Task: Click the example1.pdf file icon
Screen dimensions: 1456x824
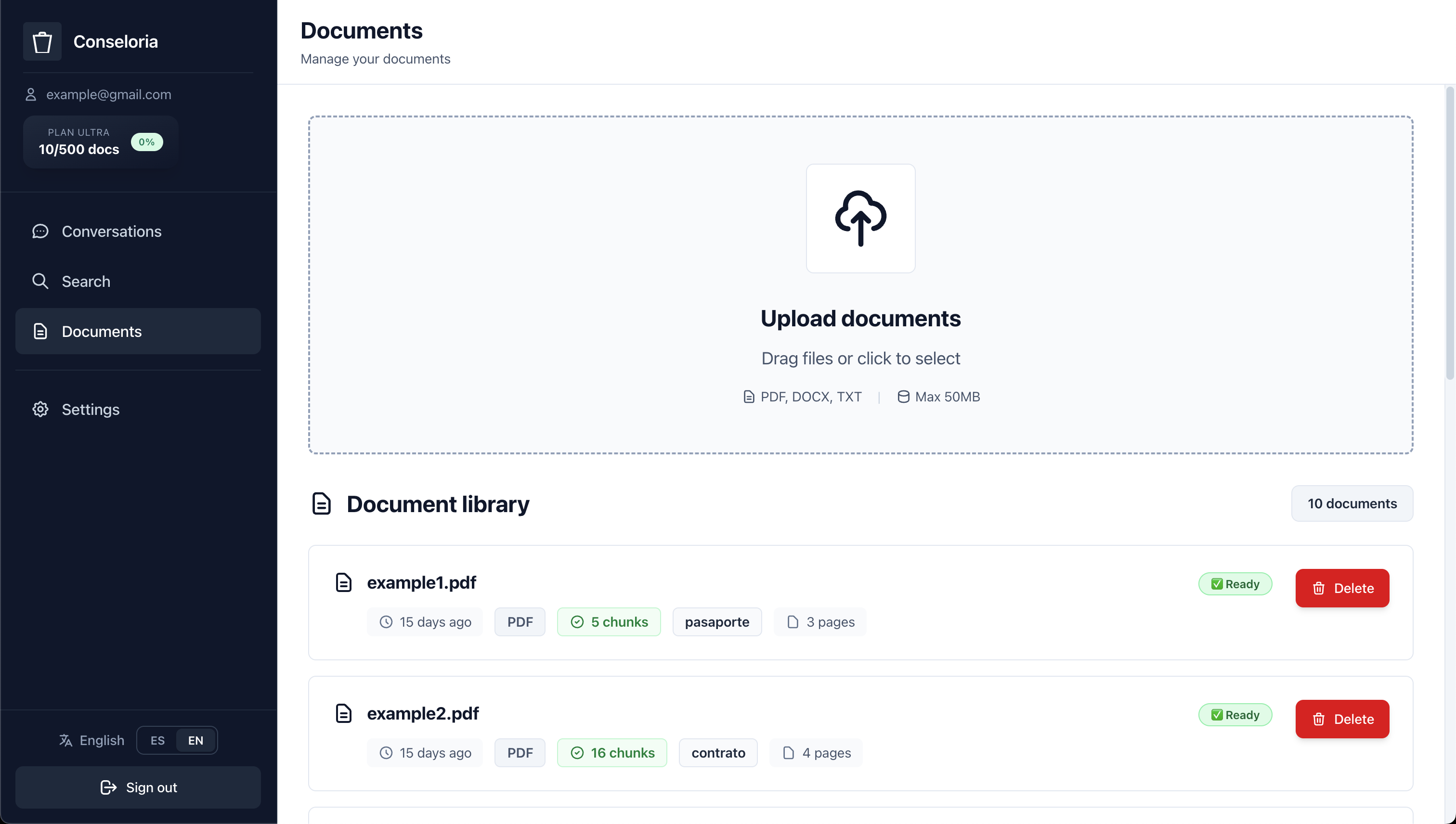Action: click(x=344, y=582)
